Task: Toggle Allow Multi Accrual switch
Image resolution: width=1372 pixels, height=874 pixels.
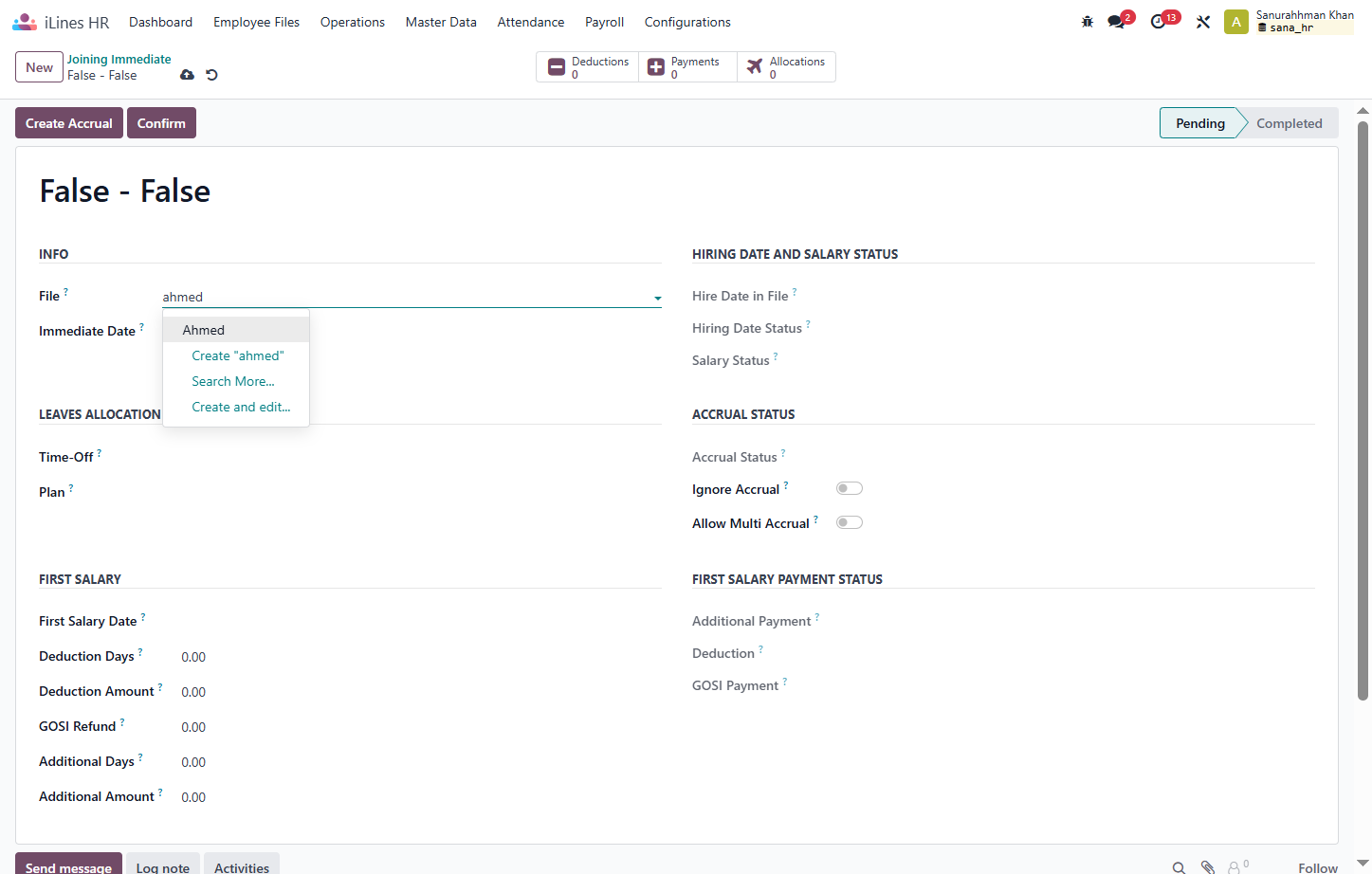Action: point(850,522)
